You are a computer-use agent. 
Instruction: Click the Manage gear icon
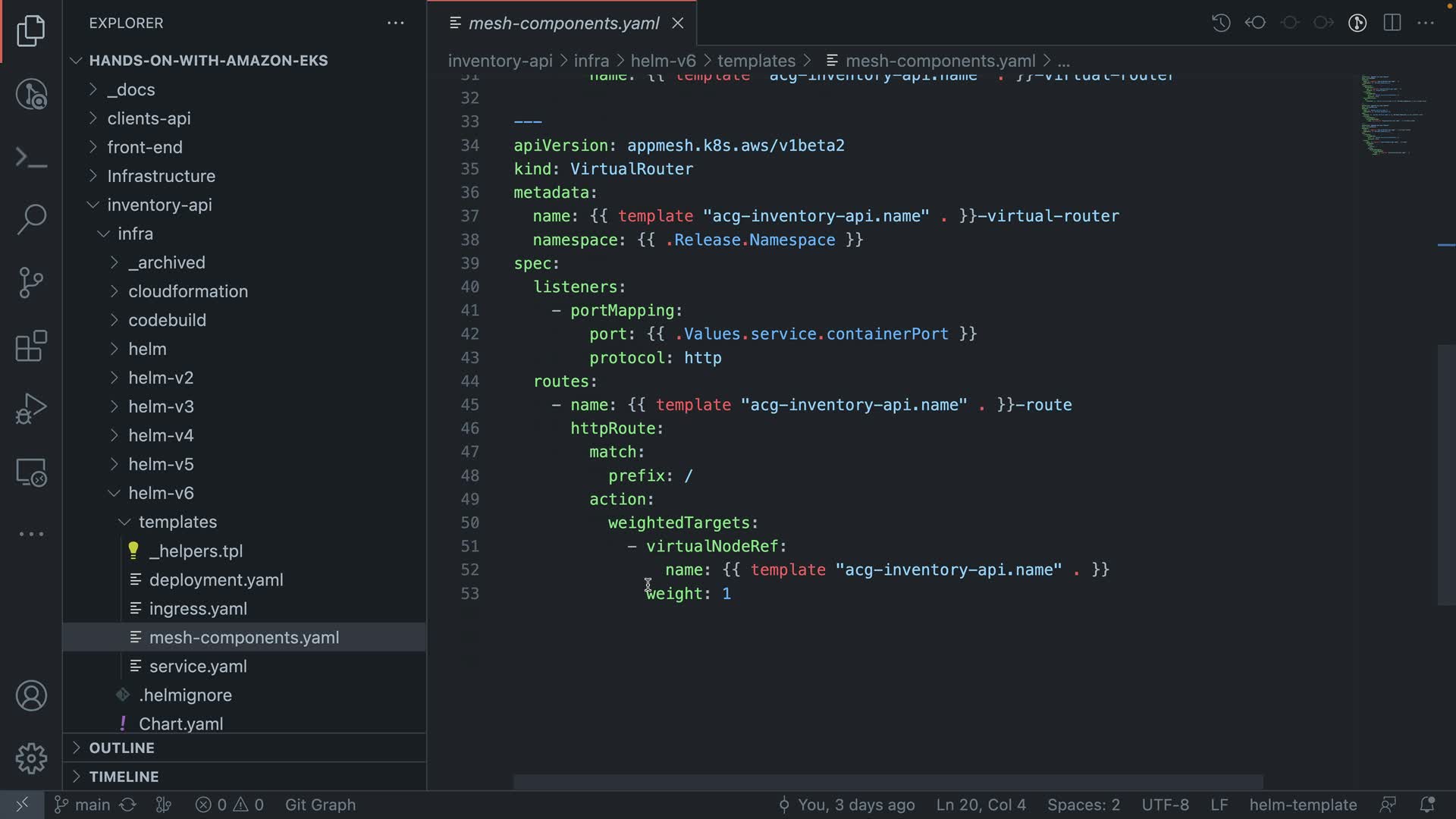point(31,758)
